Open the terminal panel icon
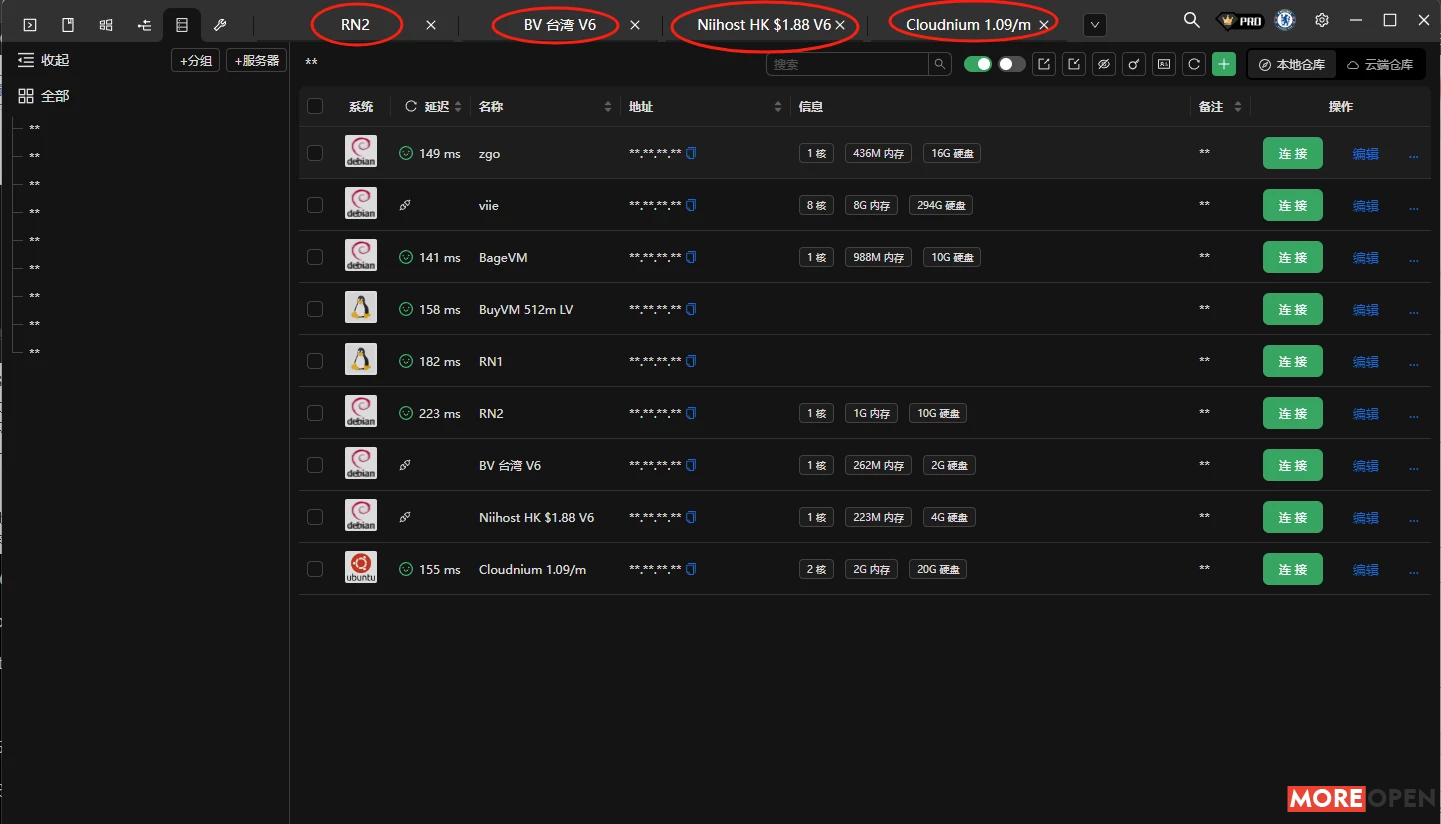 pyautogui.click(x=29, y=24)
